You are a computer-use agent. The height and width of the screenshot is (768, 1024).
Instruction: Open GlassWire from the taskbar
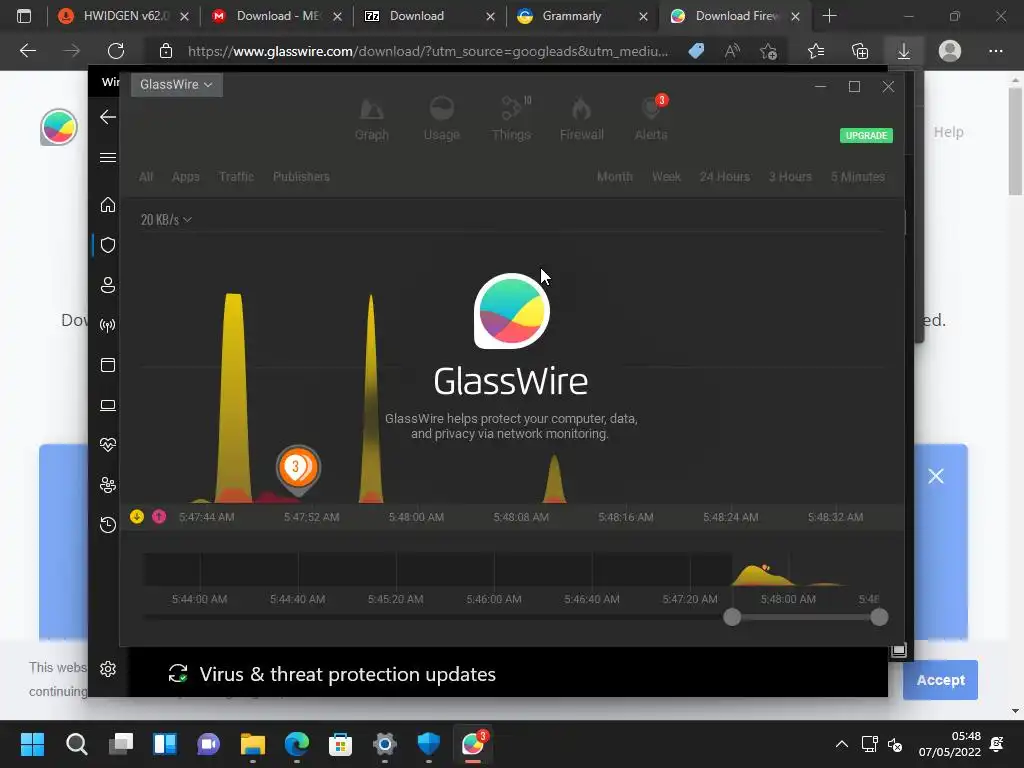pyautogui.click(x=473, y=744)
